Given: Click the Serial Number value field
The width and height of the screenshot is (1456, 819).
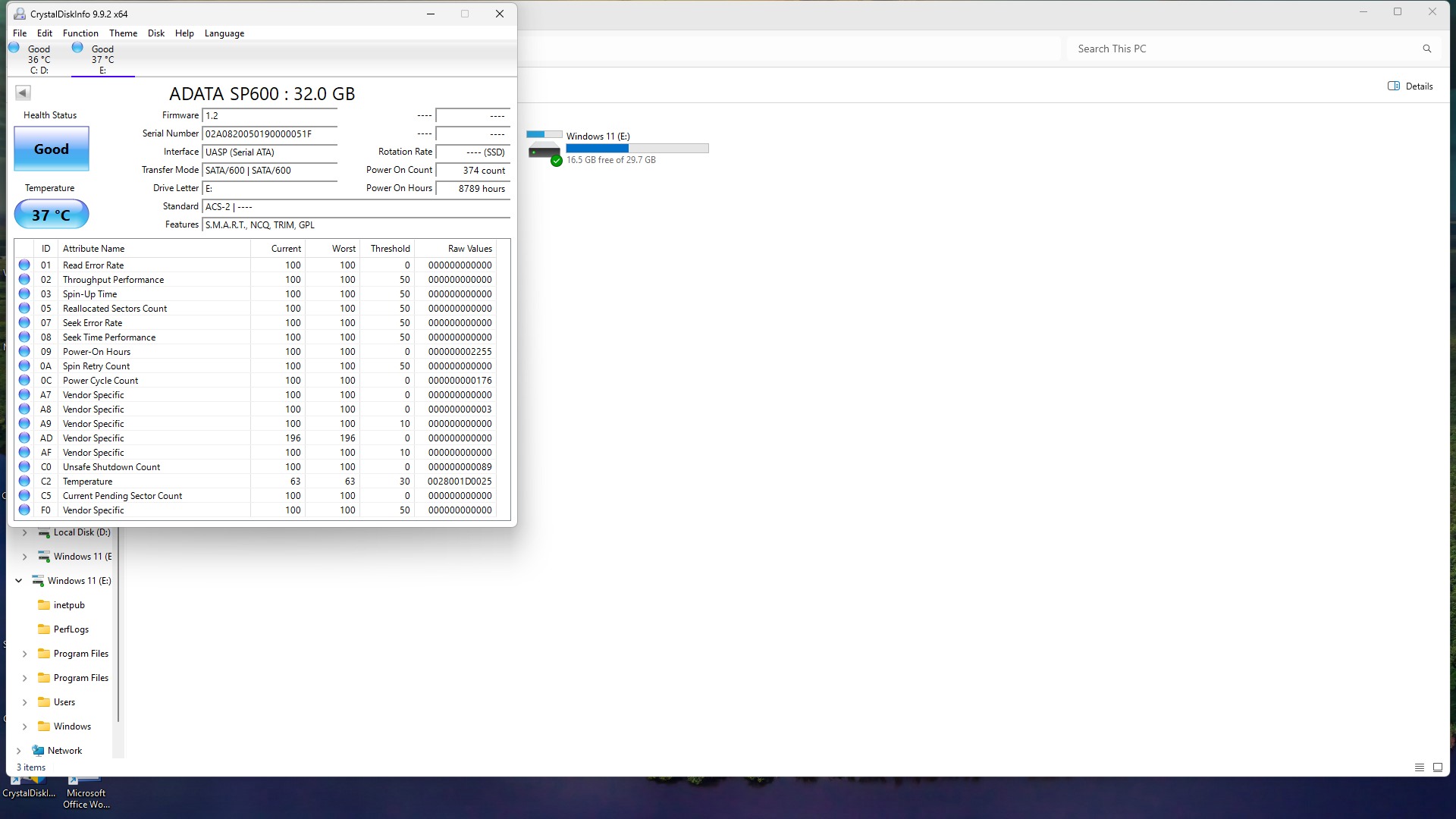Looking at the screenshot, I should (269, 134).
